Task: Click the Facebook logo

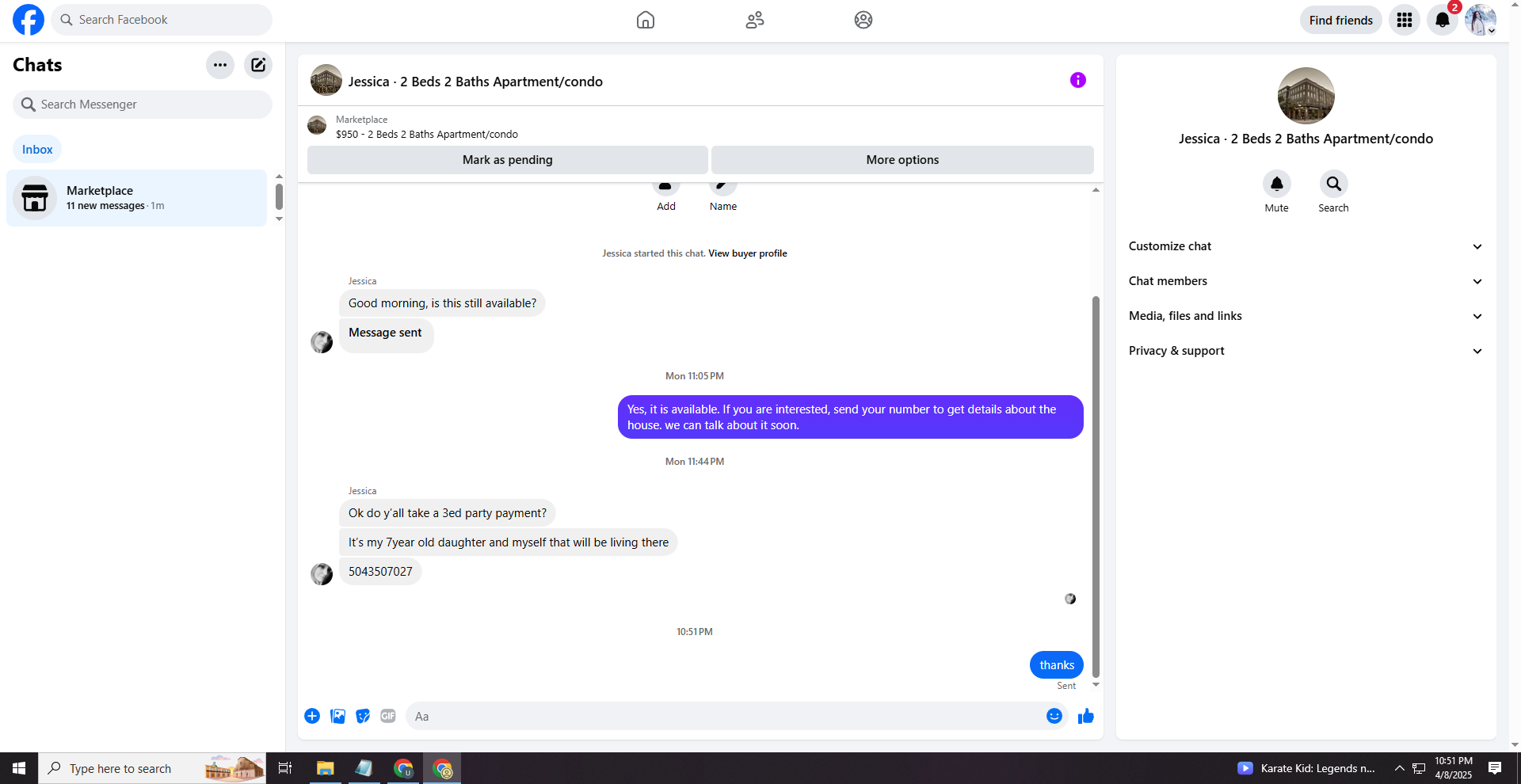Action: (29, 20)
